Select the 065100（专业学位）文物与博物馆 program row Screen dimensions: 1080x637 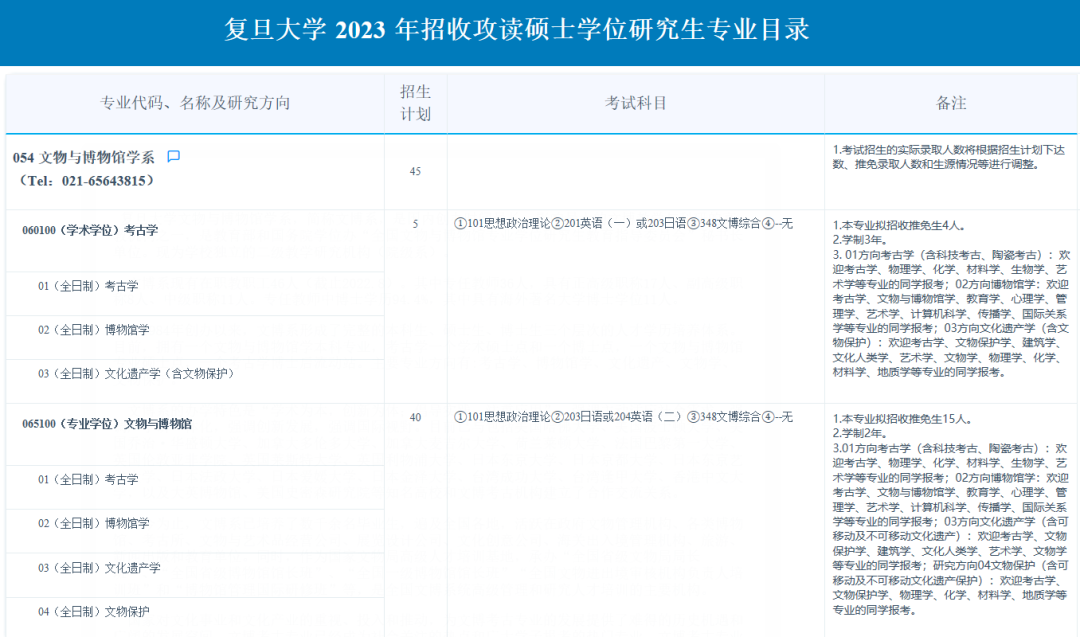click(x=107, y=424)
